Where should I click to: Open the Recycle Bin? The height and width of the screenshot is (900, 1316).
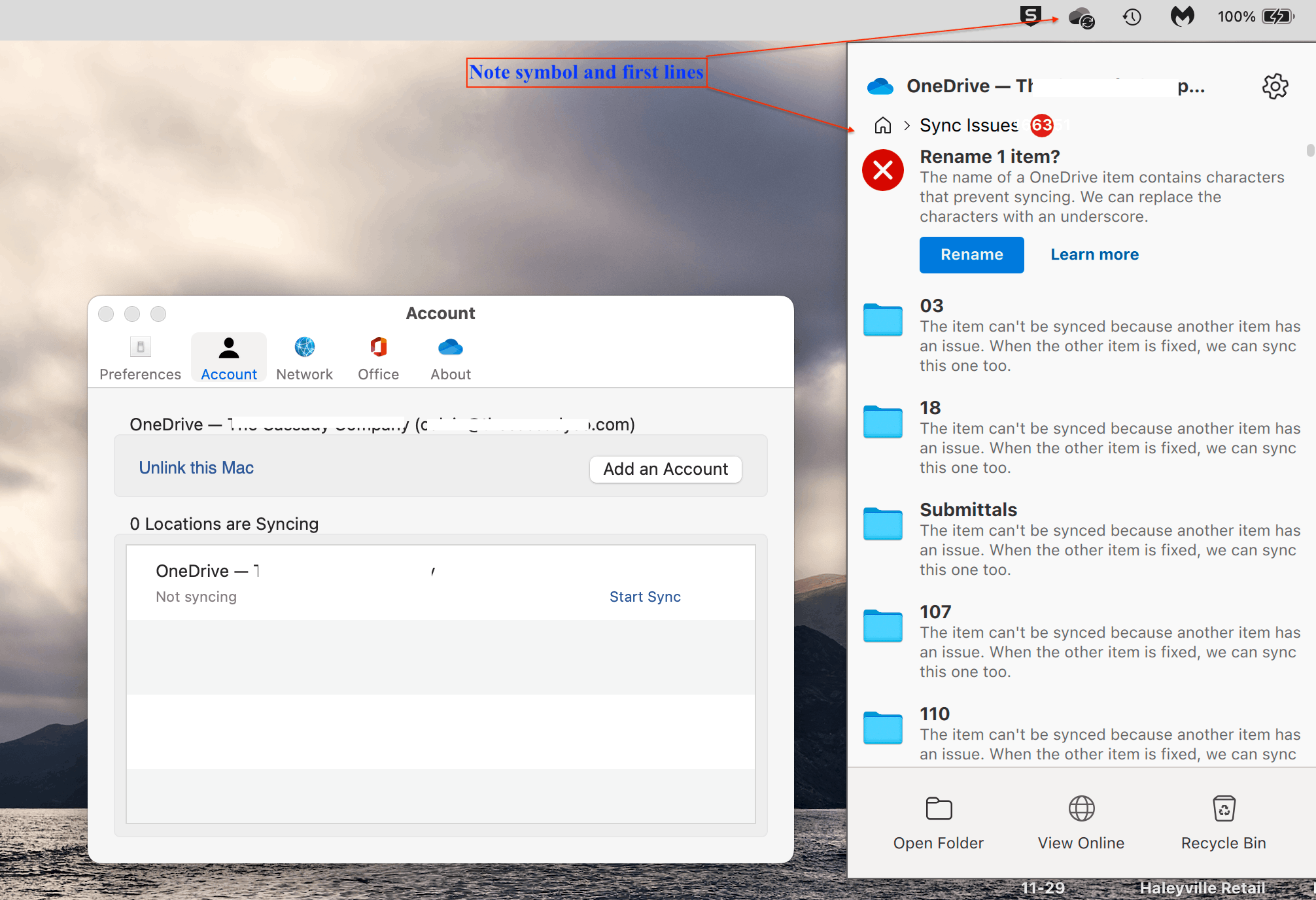tap(1224, 824)
